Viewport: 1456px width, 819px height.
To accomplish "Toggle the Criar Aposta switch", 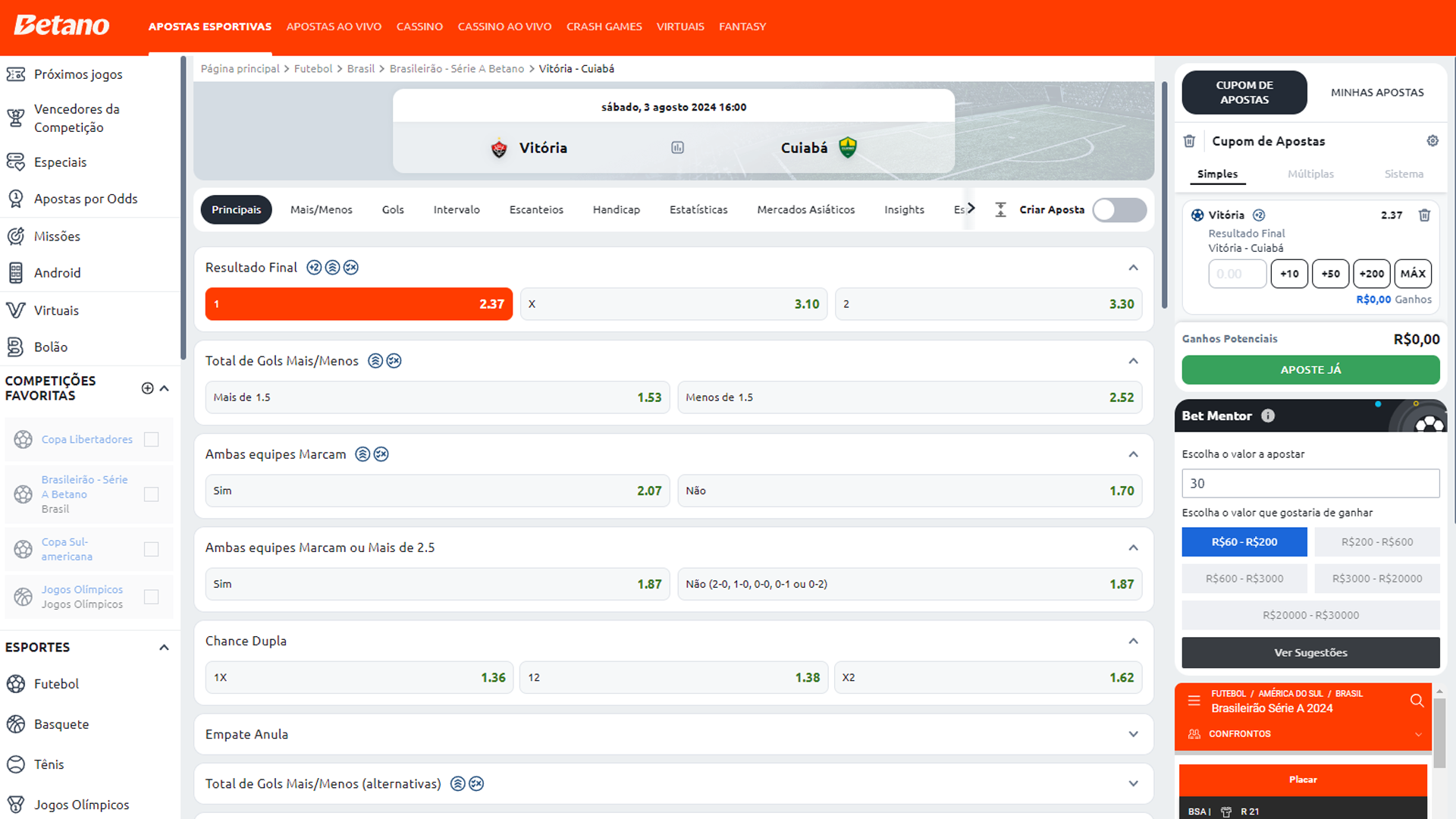I will click(x=1119, y=210).
